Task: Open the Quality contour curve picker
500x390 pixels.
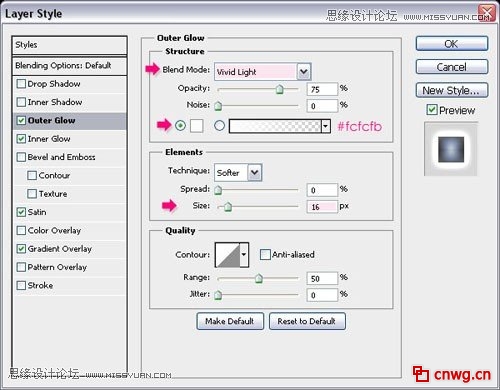Action: pyautogui.click(x=228, y=255)
